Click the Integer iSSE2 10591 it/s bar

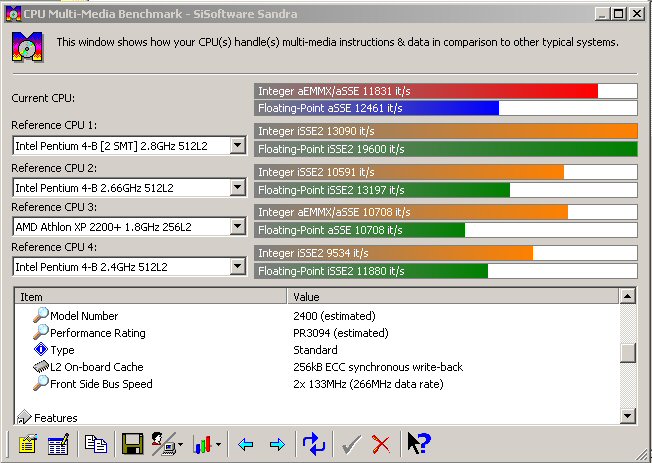click(446, 172)
